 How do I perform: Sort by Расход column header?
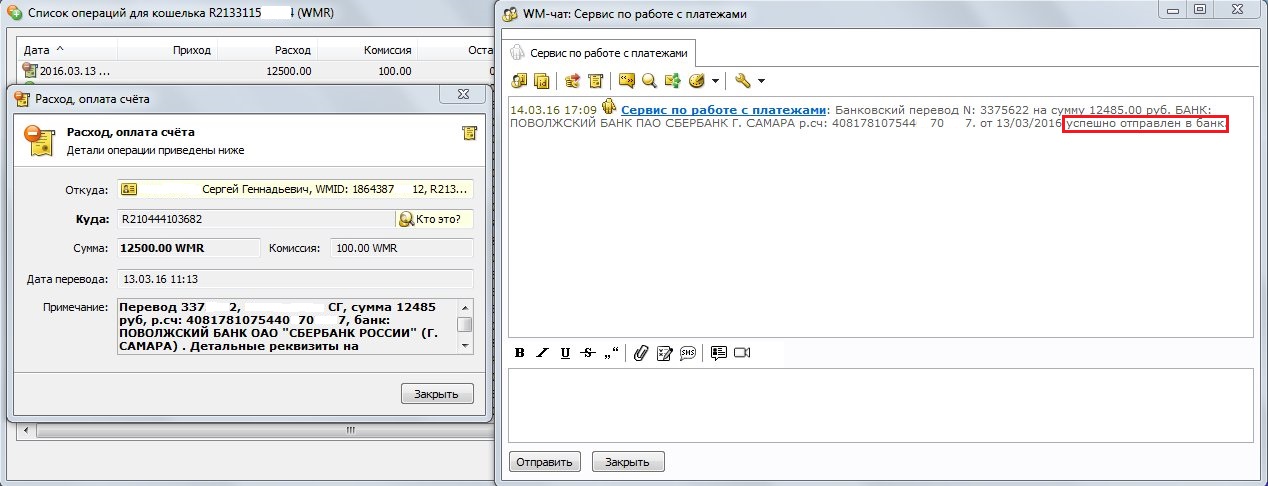click(267, 49)
